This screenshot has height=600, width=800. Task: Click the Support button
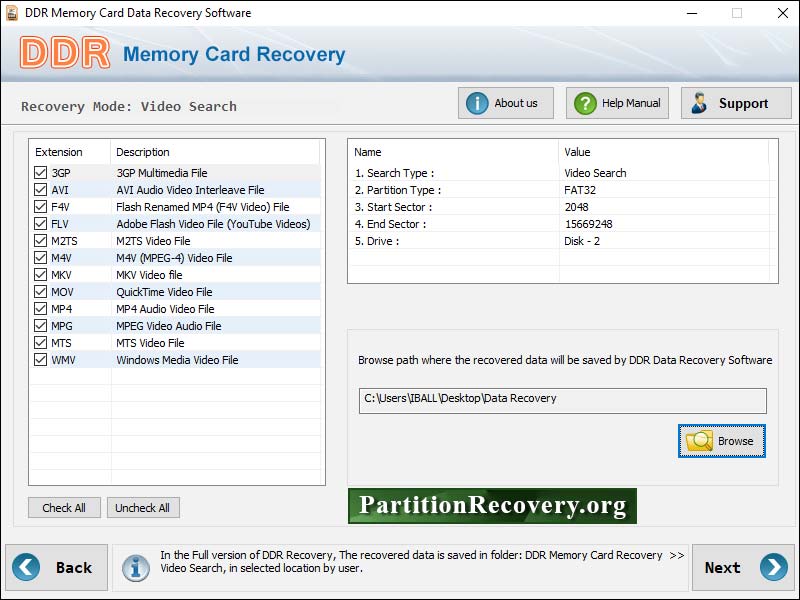pos(736,103)
